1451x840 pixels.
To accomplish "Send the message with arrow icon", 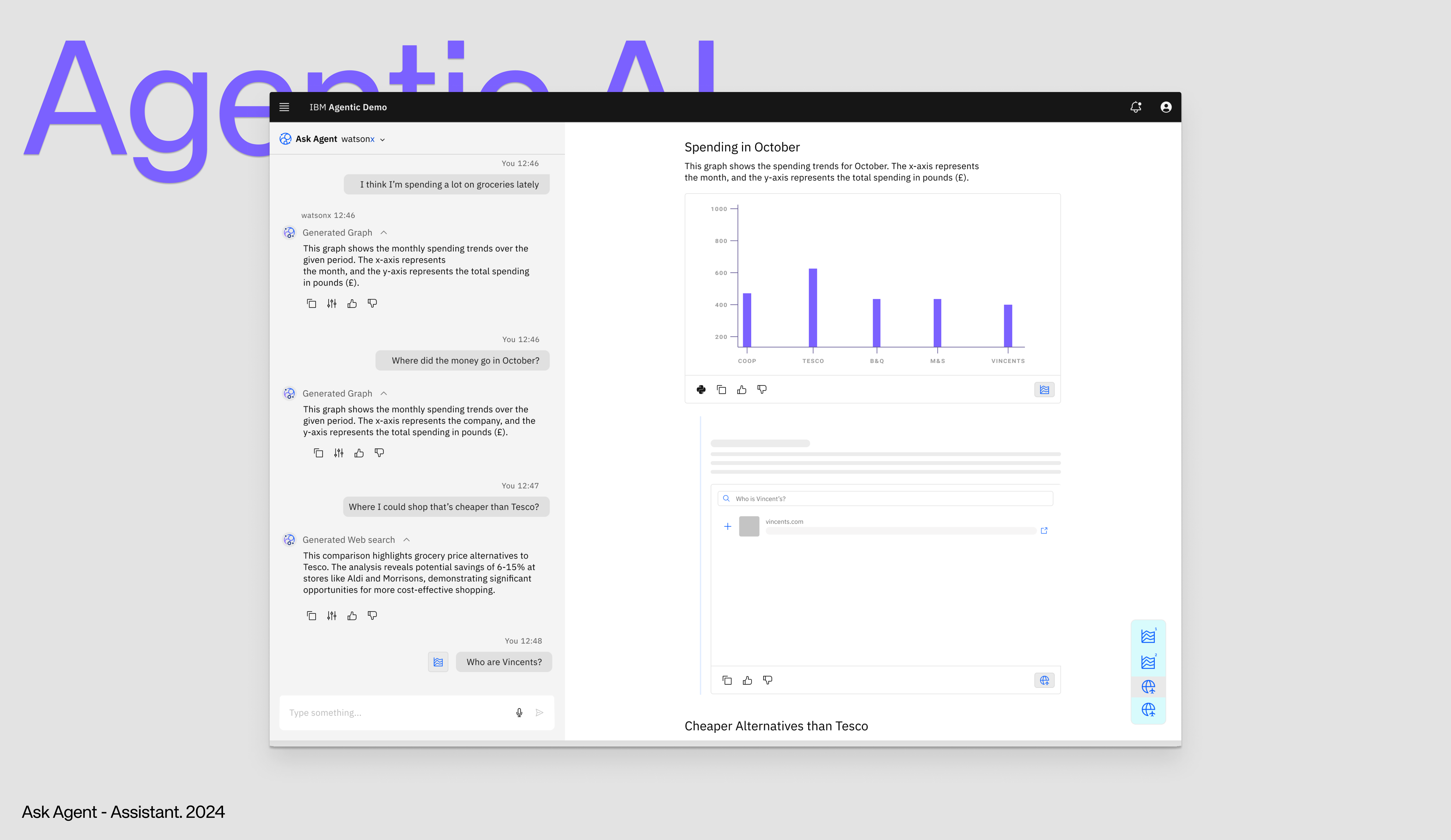I will point(540,713).
